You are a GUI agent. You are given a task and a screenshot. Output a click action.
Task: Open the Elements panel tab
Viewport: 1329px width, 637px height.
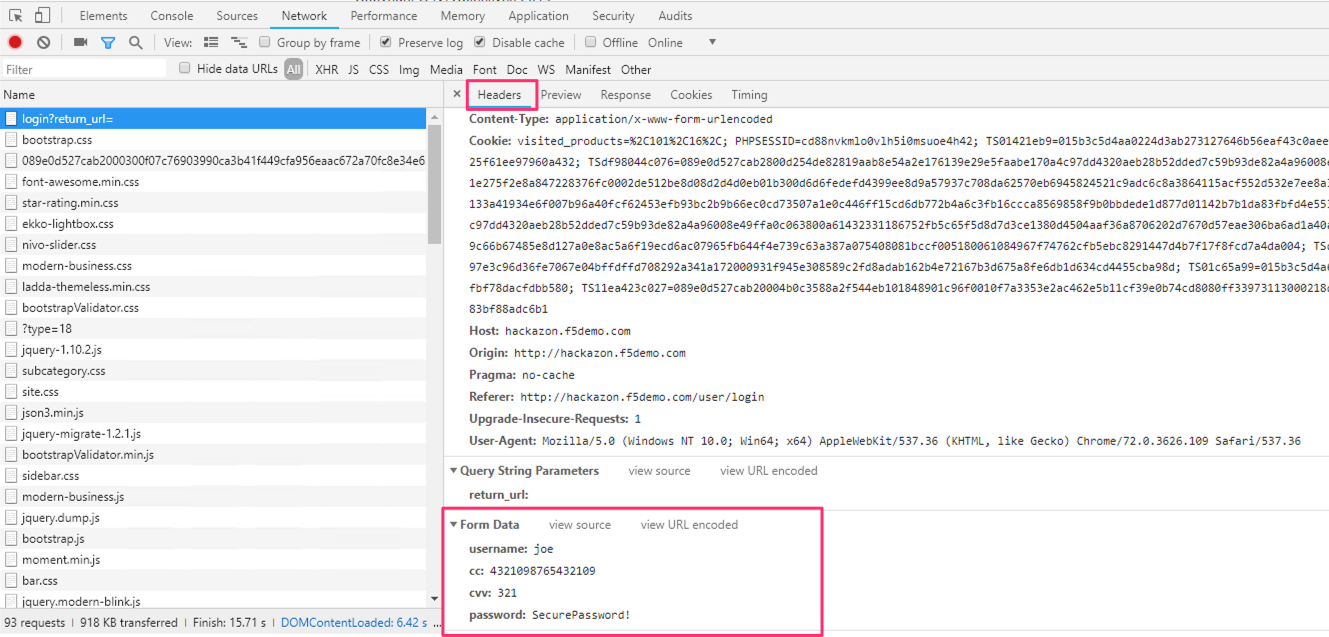coord(103,16)
